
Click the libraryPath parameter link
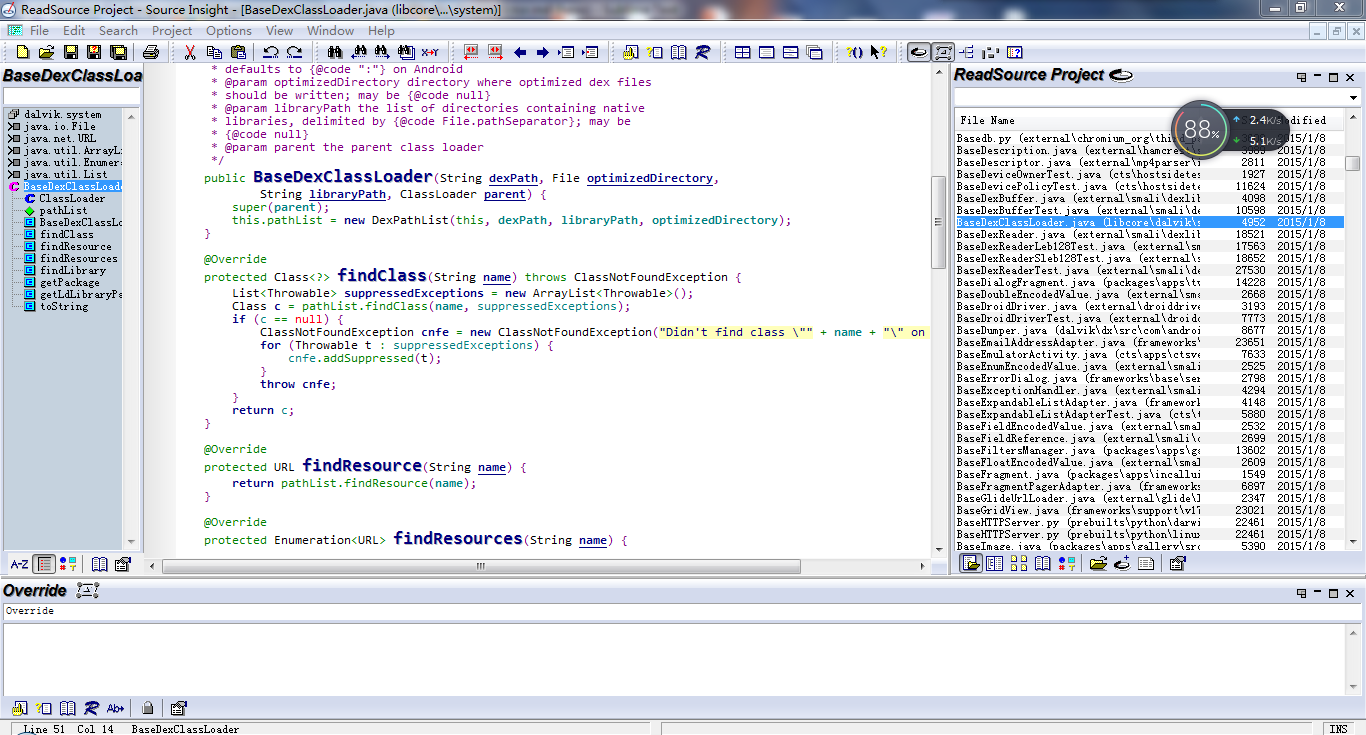click(x=346, y=194)
